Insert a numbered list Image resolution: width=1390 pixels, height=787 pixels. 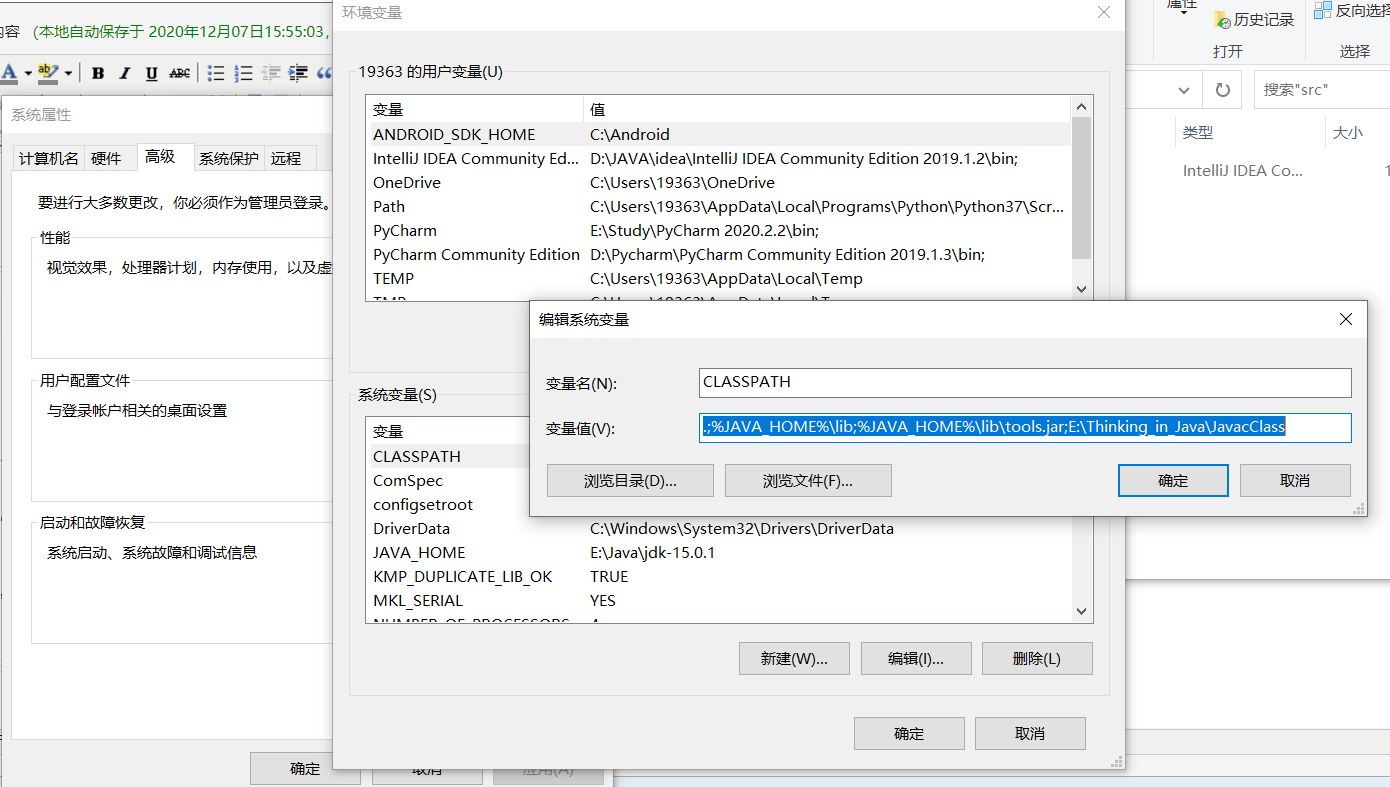coord(243,73)
